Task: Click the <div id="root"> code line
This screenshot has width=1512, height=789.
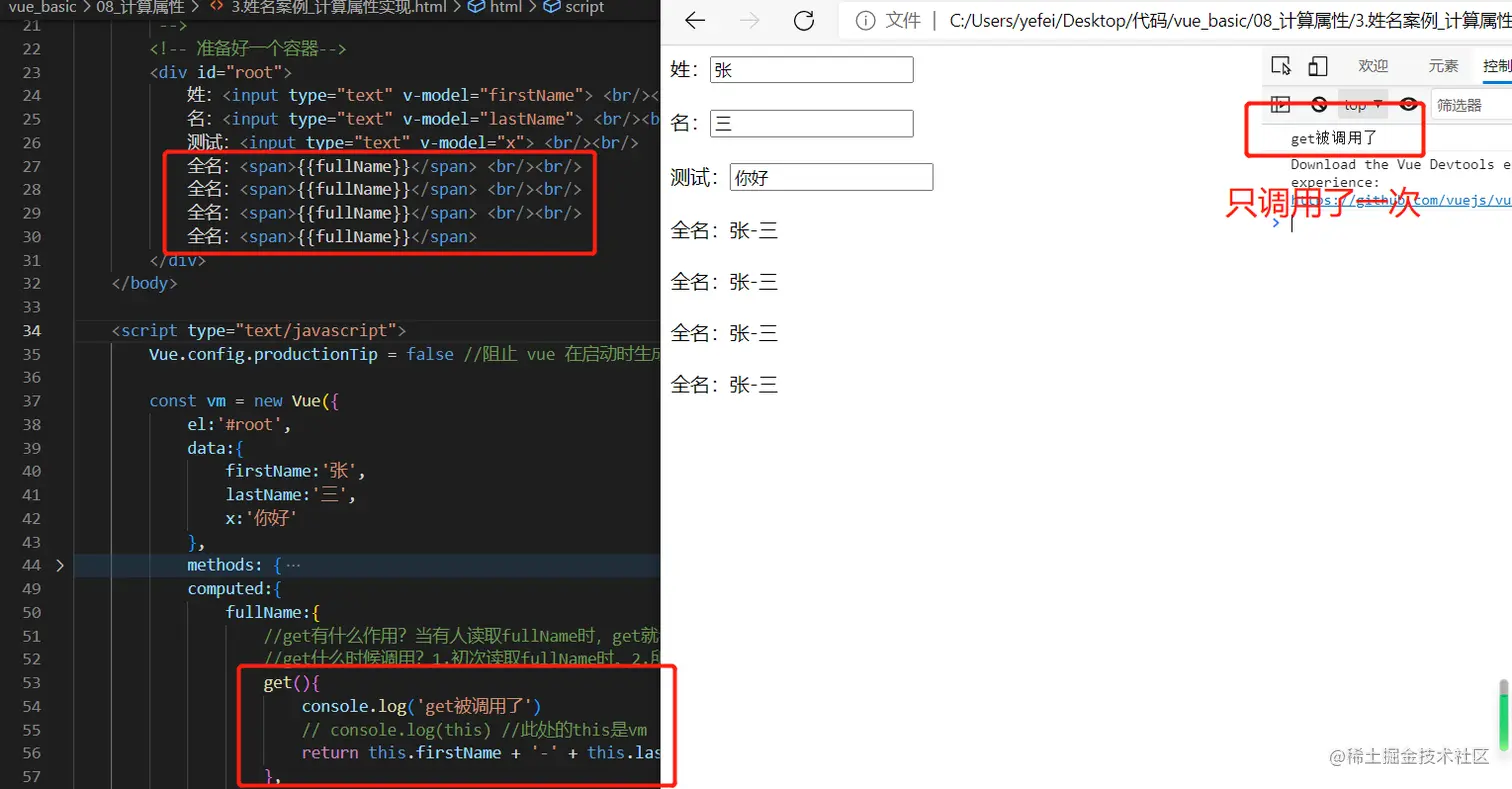Action: pos(220,72)
